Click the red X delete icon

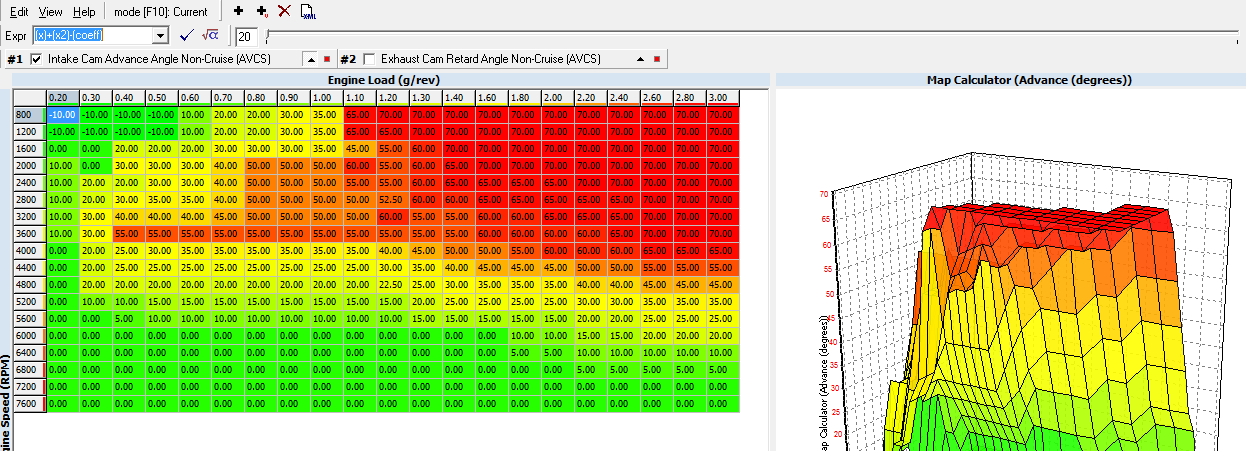[x=284, y=11]
